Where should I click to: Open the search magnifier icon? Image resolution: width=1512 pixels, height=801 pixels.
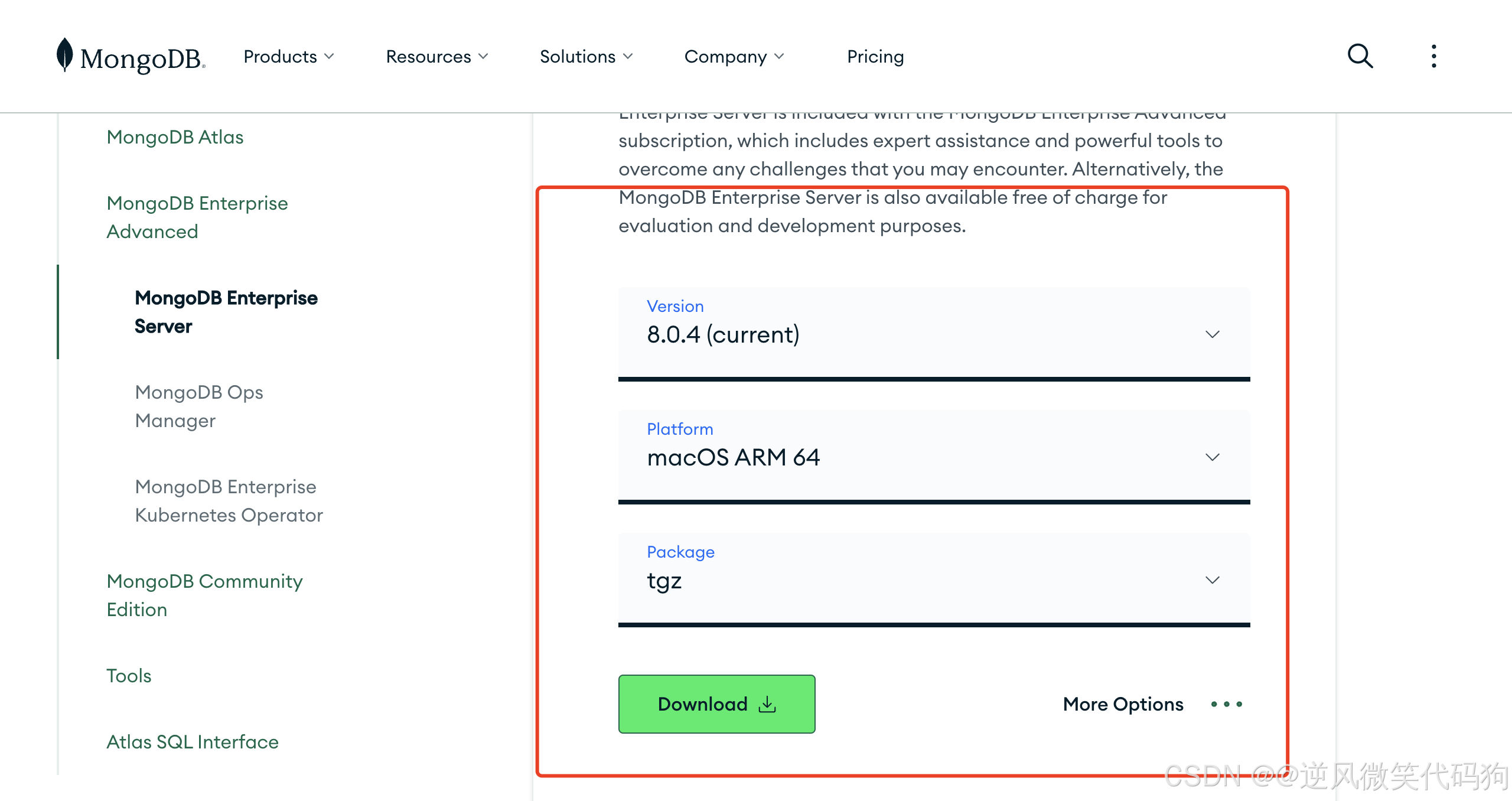(x=1360, y=56)
